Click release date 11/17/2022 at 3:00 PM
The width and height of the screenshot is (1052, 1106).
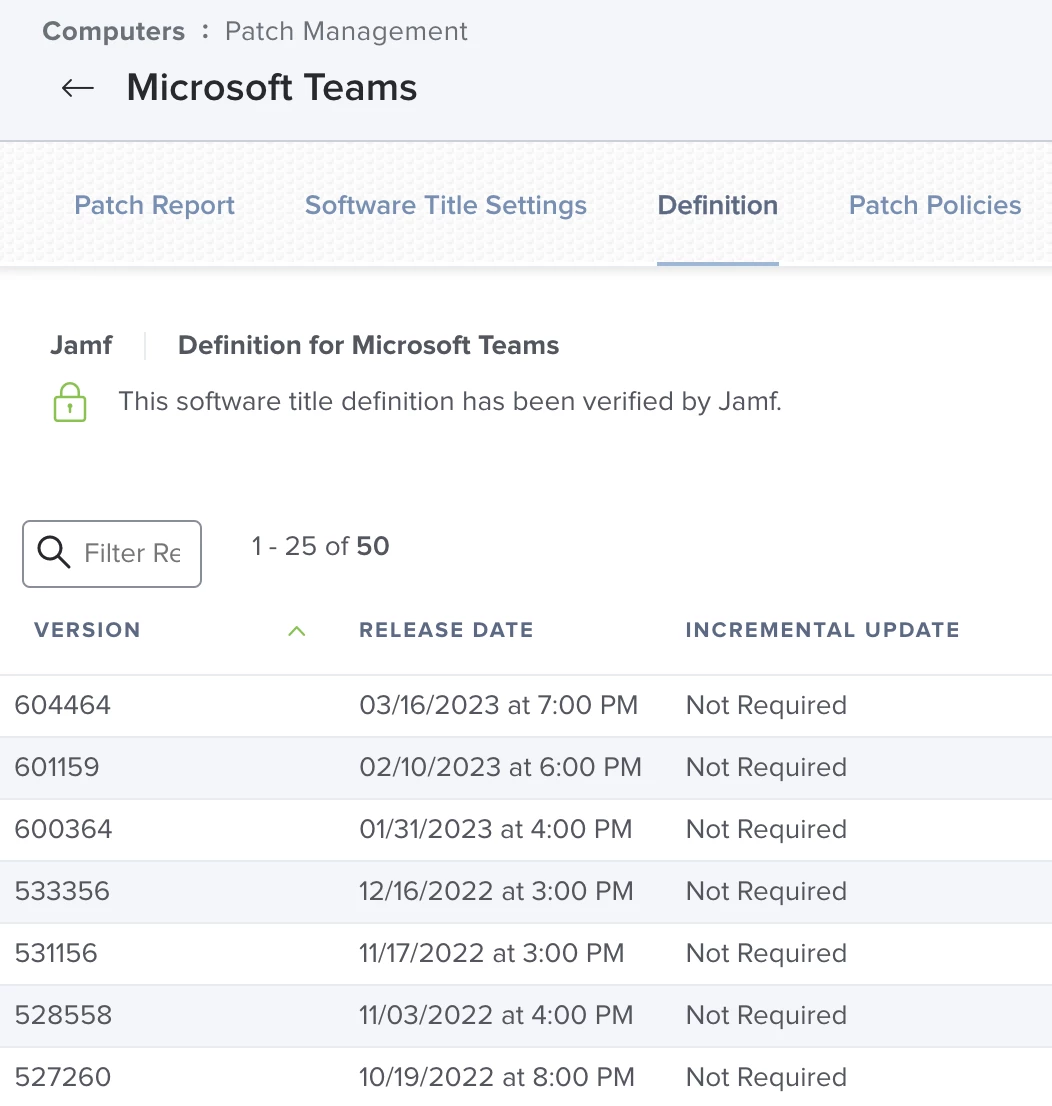pos(492,954)
